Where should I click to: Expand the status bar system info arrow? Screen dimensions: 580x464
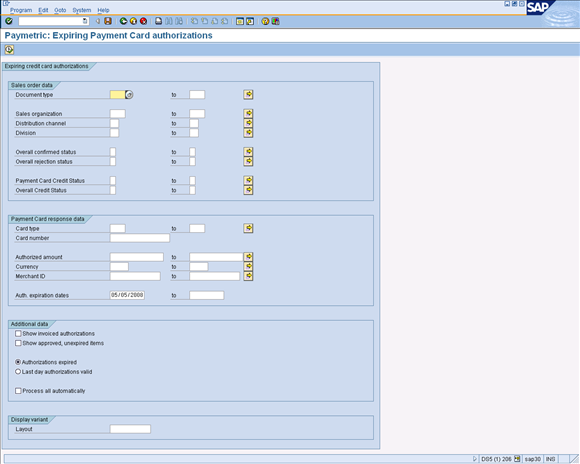(475, 459)
